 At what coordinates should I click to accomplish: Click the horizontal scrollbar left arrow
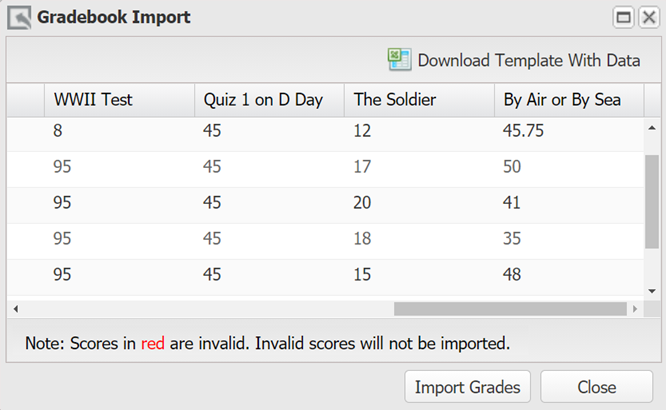click(x=15, y=309)
